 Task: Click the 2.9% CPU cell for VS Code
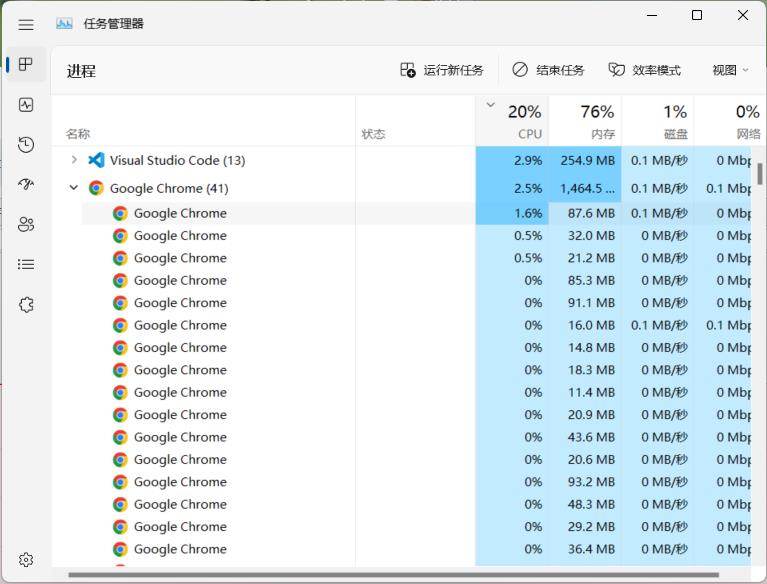pos(512,160)
